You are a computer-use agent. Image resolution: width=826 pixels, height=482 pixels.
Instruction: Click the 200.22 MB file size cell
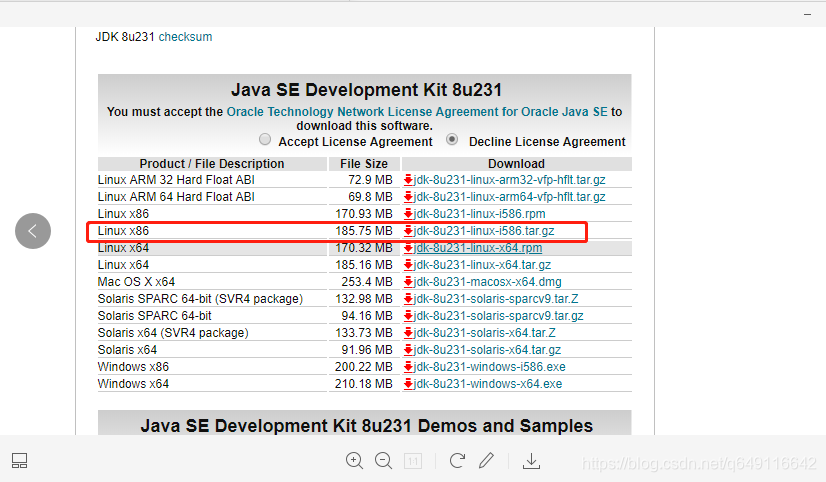[364, 367]
